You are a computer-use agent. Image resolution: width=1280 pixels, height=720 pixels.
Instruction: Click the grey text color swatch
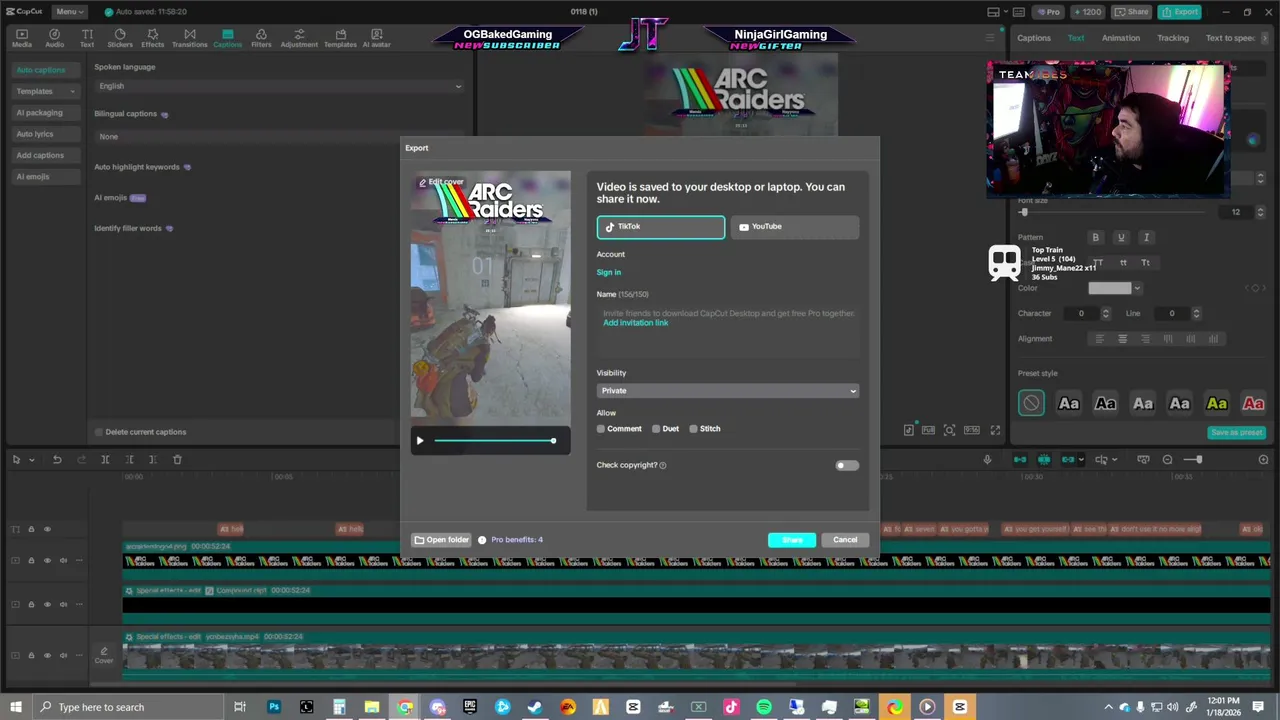pyautogui.click(x=1110, y=289)
